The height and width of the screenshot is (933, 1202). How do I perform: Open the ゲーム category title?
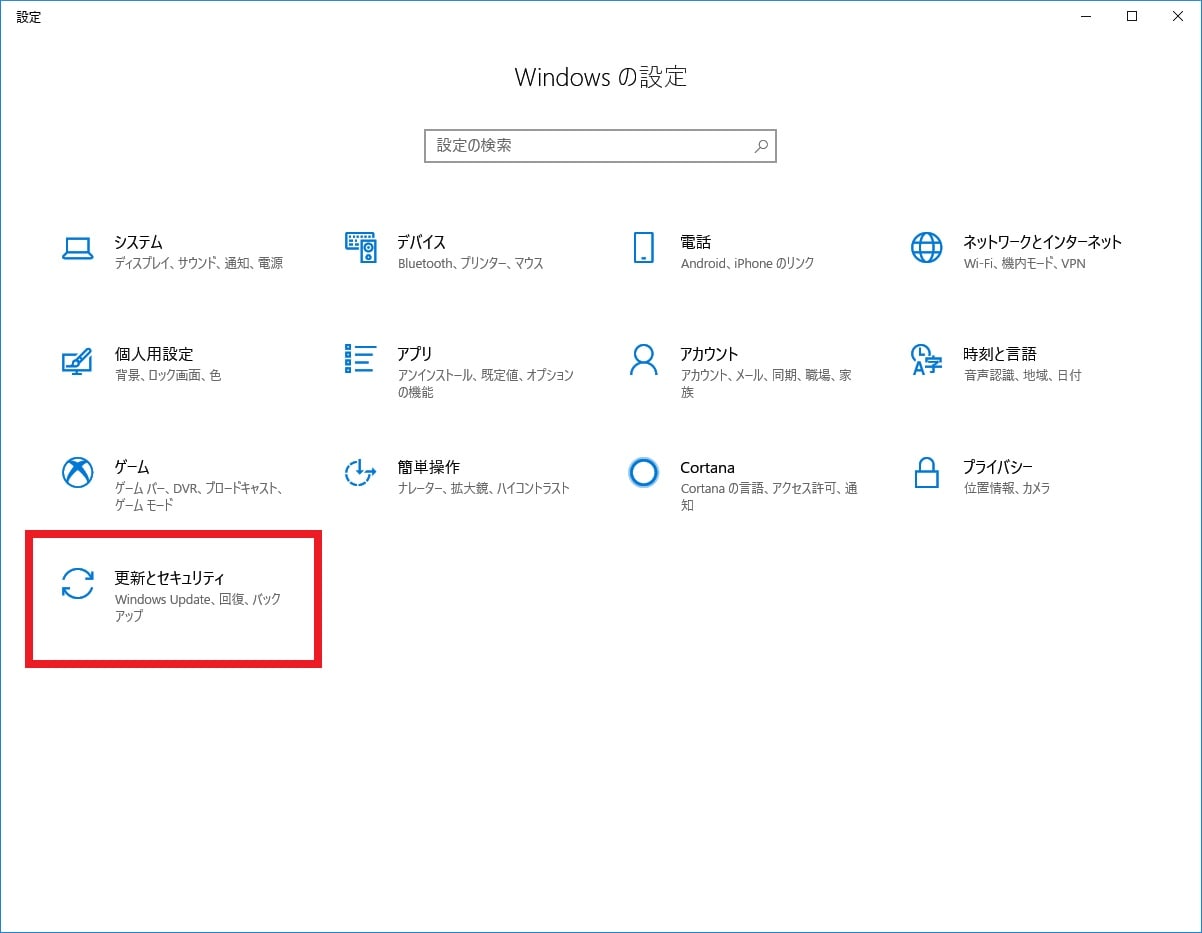coord(131,467)
